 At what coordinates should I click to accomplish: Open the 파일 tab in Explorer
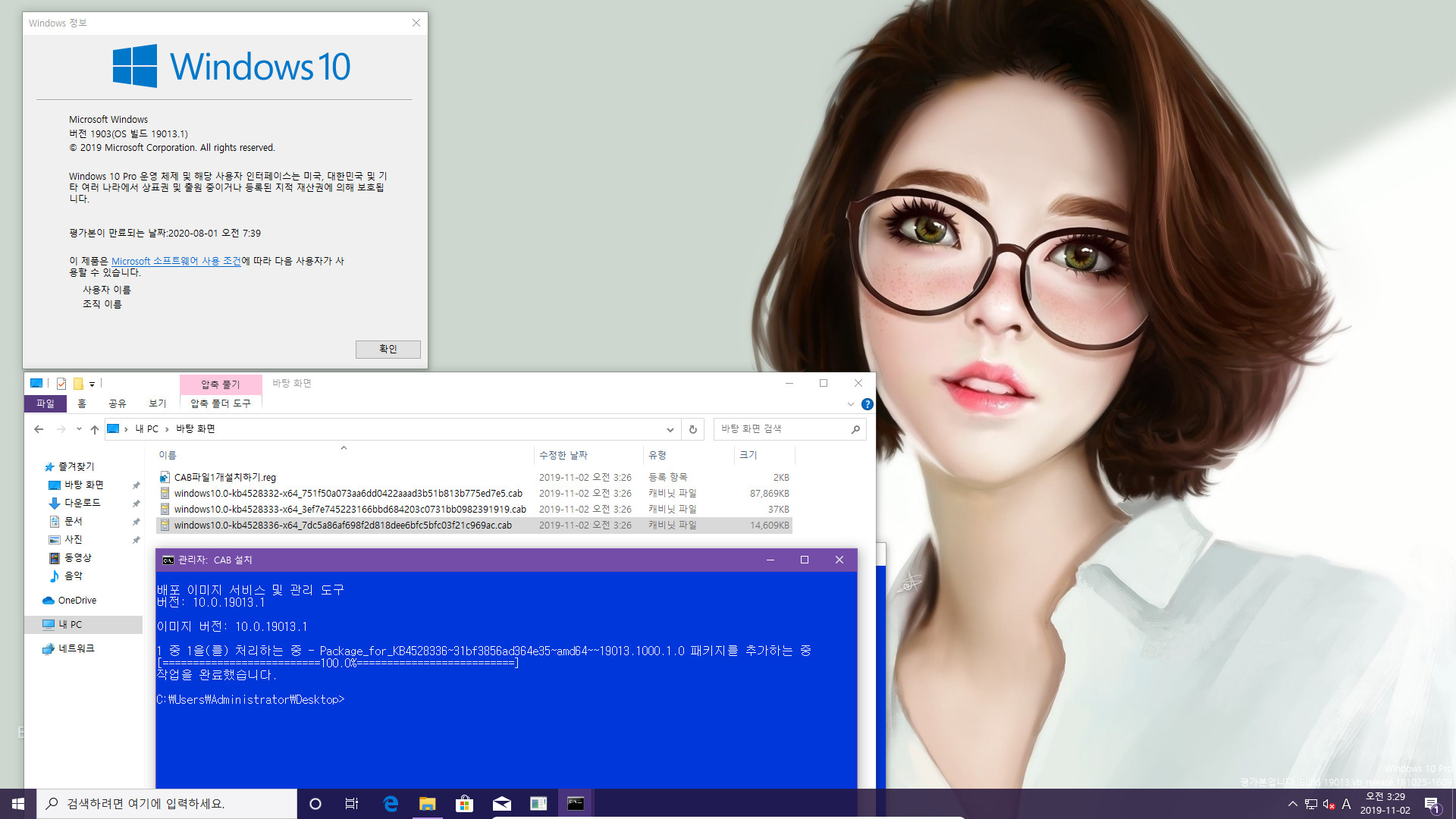click(45, 403)
